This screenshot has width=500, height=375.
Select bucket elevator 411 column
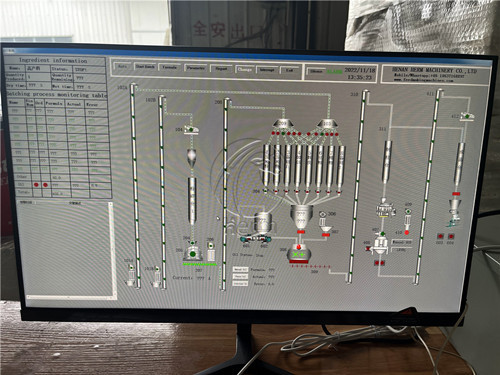pyautogui.click(x=429, y=187)
